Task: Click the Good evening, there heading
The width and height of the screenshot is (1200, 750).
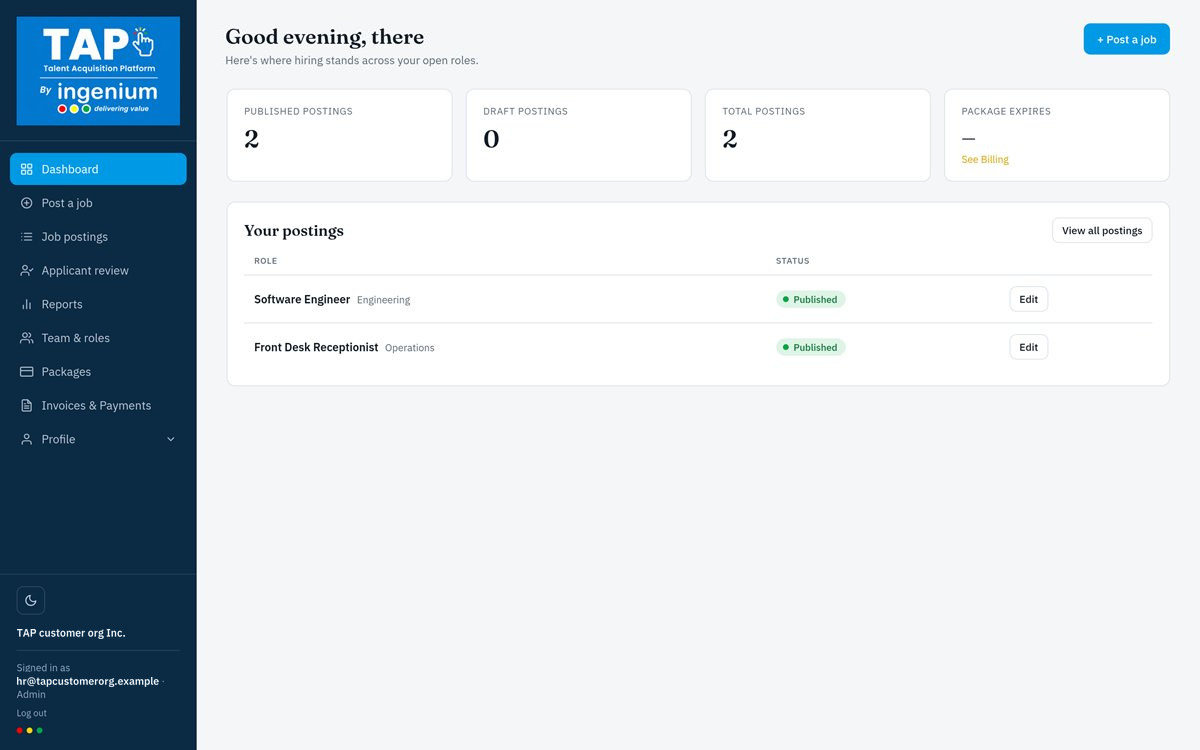Action: pos(325,37)
